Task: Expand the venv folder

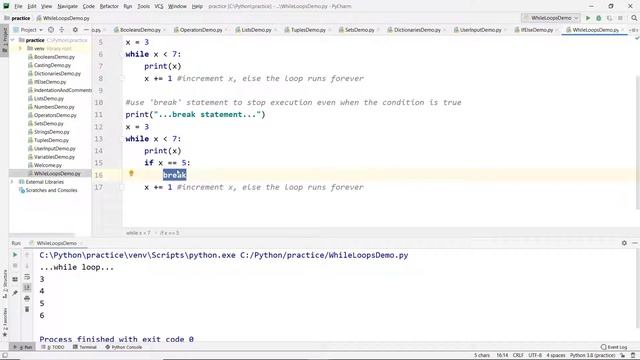Action: tap(20, 49)
